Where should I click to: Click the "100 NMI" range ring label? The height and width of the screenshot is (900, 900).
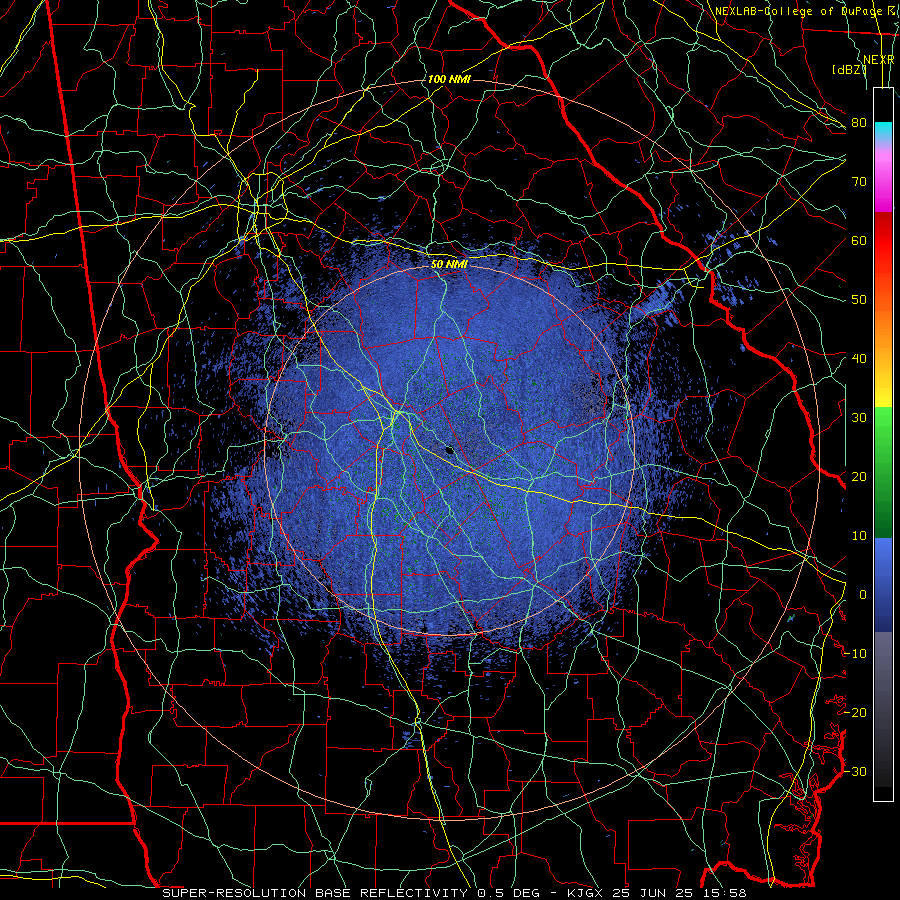[449, 79]
